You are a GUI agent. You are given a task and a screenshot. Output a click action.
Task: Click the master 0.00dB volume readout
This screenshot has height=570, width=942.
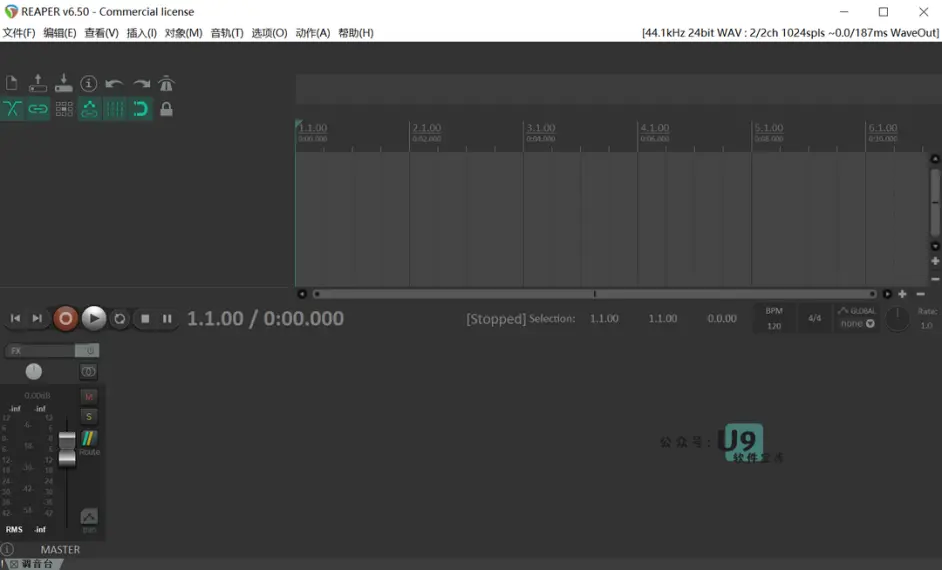37,396
